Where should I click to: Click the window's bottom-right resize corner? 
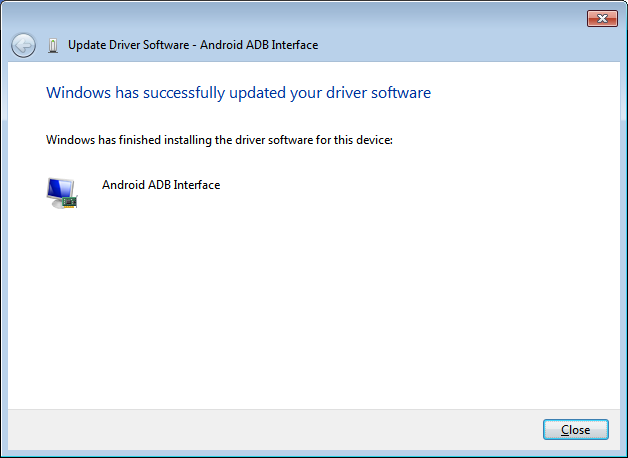623,453
